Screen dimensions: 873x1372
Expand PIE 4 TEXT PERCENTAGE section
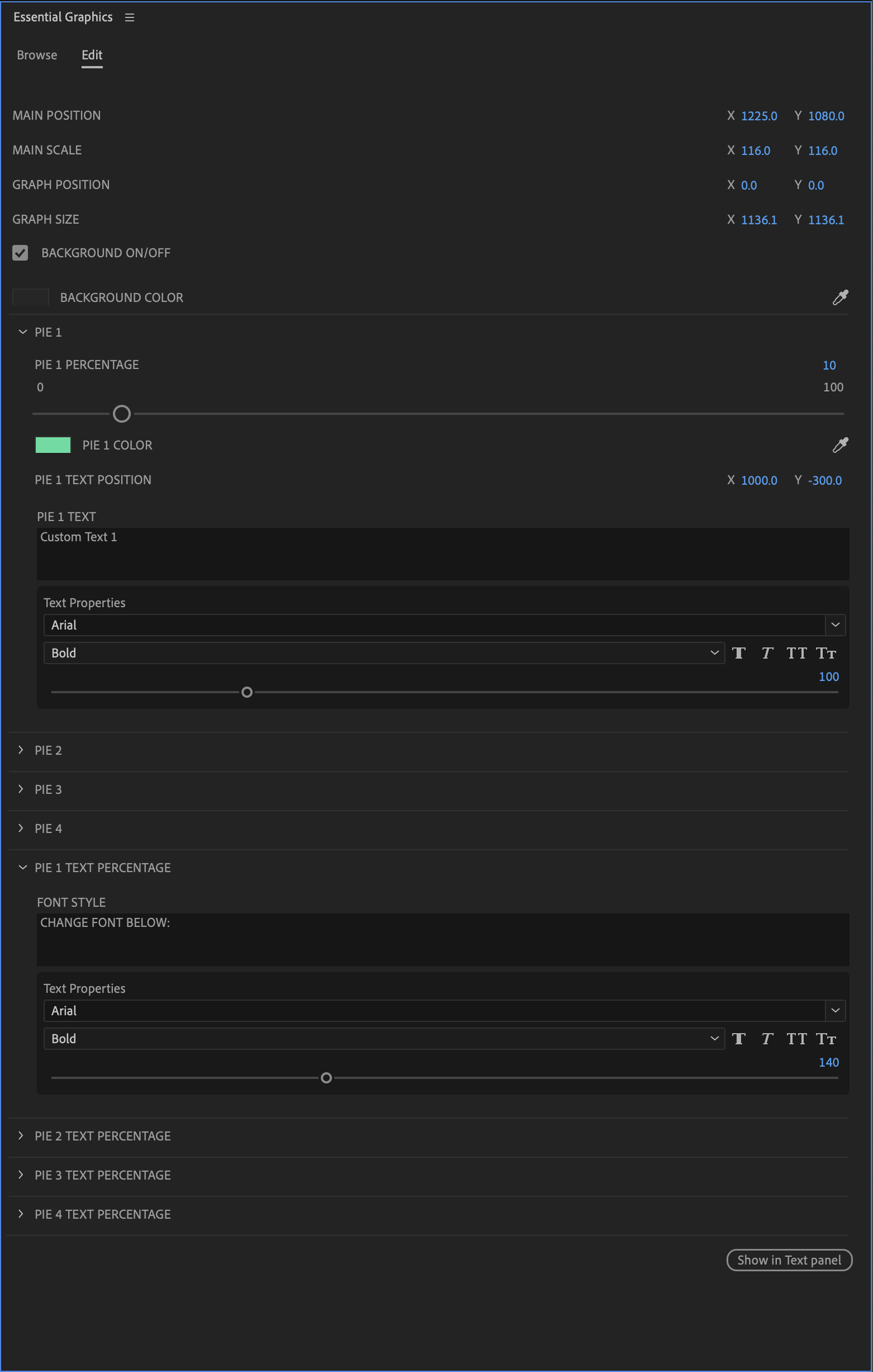pyautogui.click(x=22, y=1214)
